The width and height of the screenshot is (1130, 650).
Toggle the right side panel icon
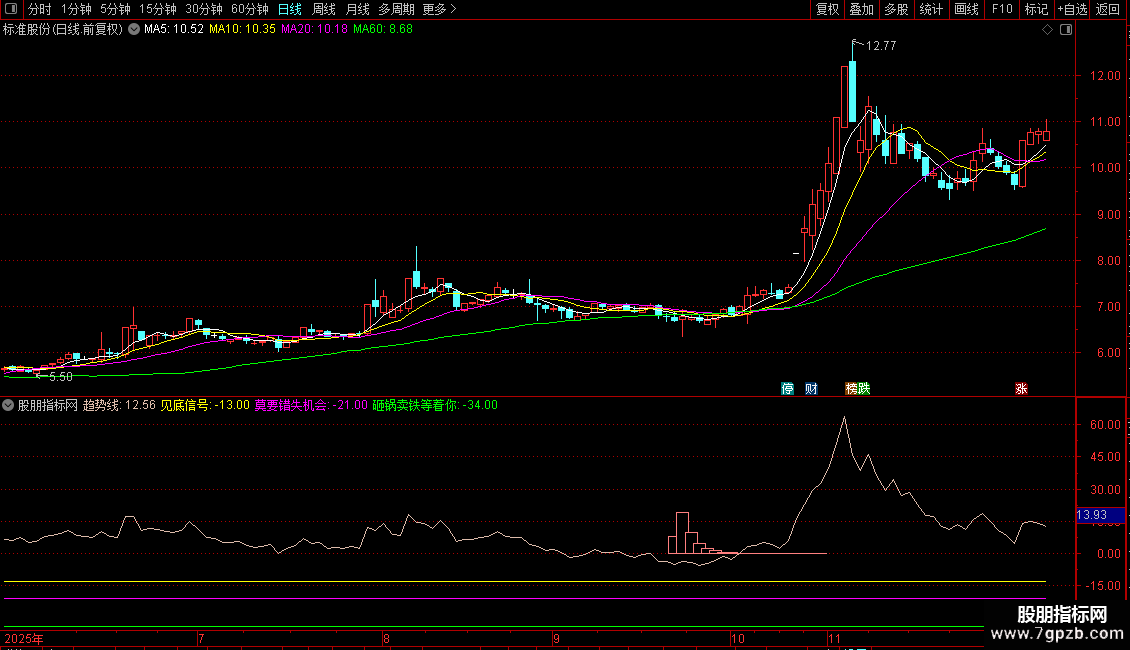(1066, 30)
